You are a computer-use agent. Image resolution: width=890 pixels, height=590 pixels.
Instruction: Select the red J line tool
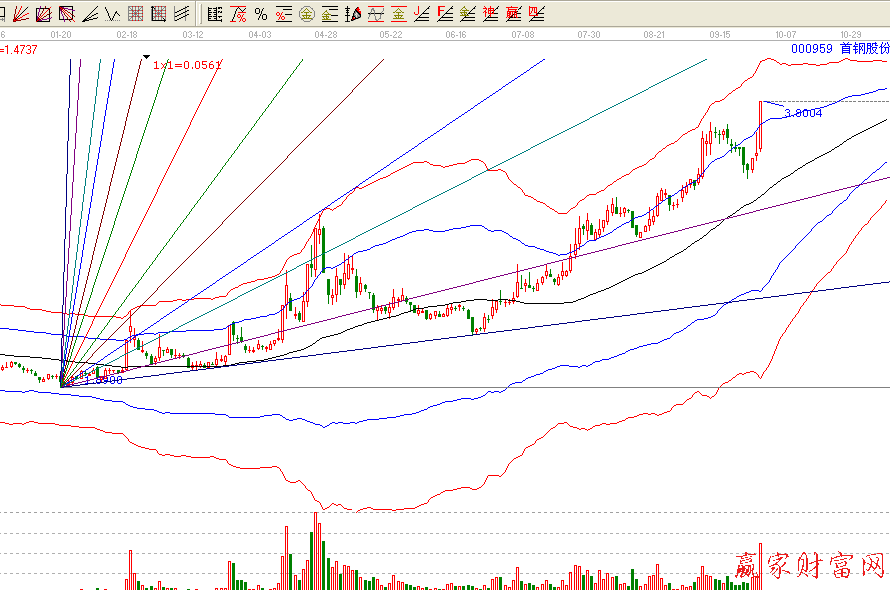(421, 14)
